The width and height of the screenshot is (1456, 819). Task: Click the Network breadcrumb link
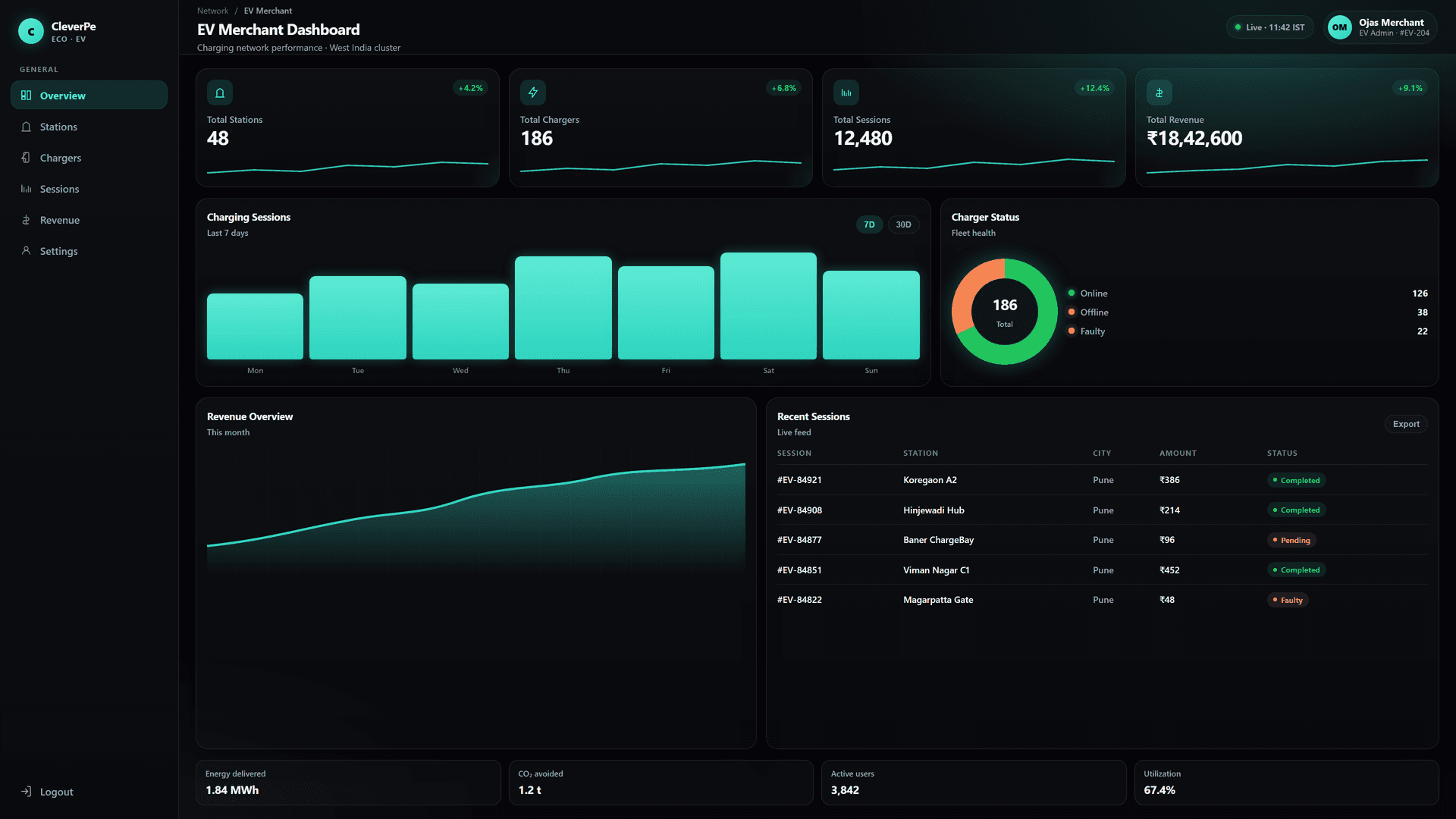coord(212,11)
